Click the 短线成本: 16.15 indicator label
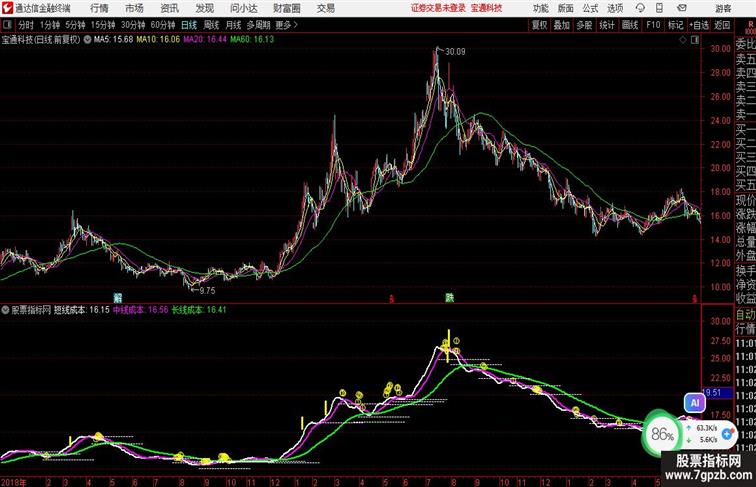 coord(81,310)
